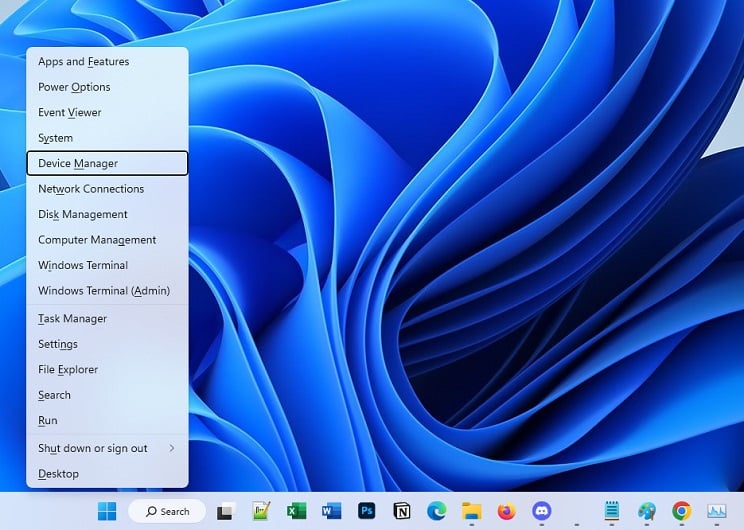Open Excel from the taskbar
Image resolution: width=744 pixels, height=530 pixels.
click(296, 511)
